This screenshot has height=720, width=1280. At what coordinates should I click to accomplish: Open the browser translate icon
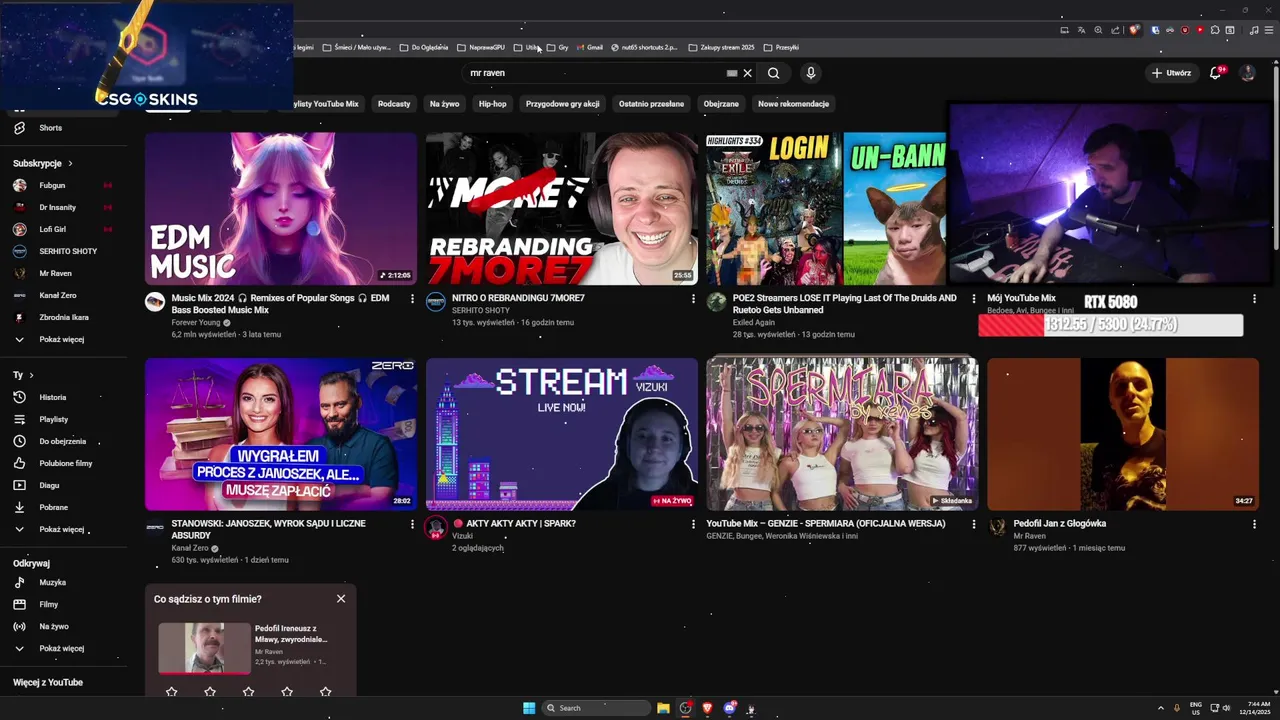coord(1081,30)
